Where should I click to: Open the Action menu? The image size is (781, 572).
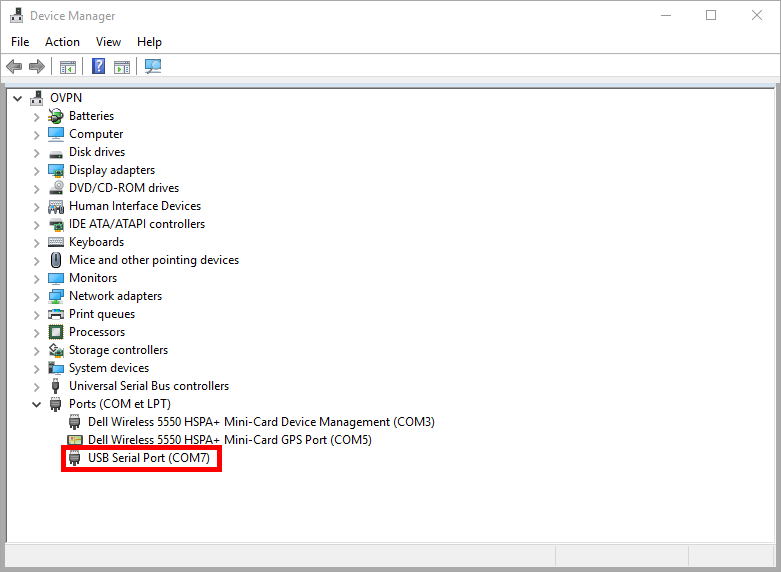tap(62, 42)
